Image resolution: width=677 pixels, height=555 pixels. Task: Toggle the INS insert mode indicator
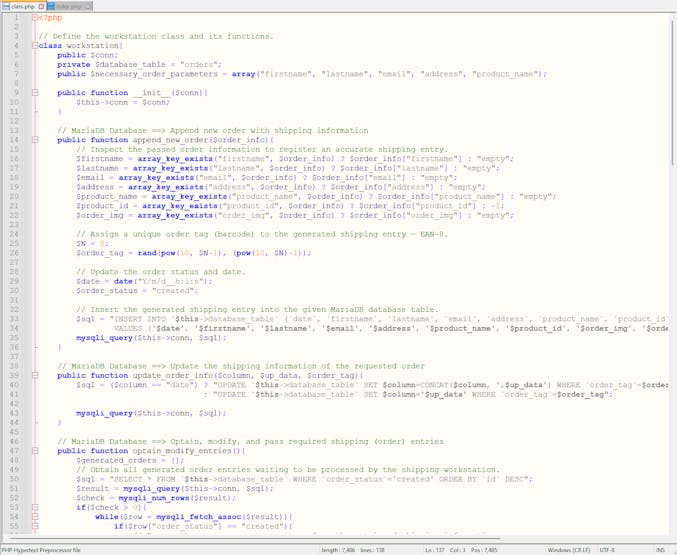tap(660, 549)
